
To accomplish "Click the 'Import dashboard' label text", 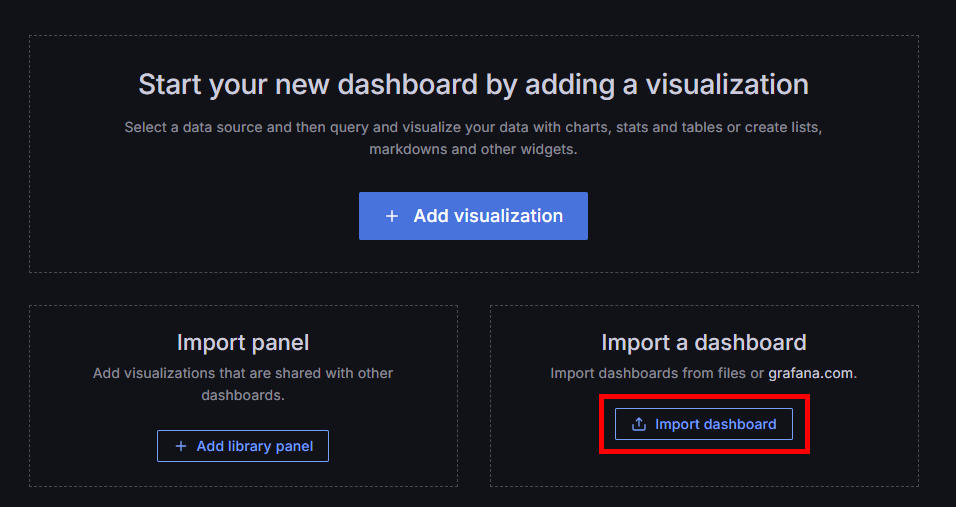I will (x=715, y=424).
